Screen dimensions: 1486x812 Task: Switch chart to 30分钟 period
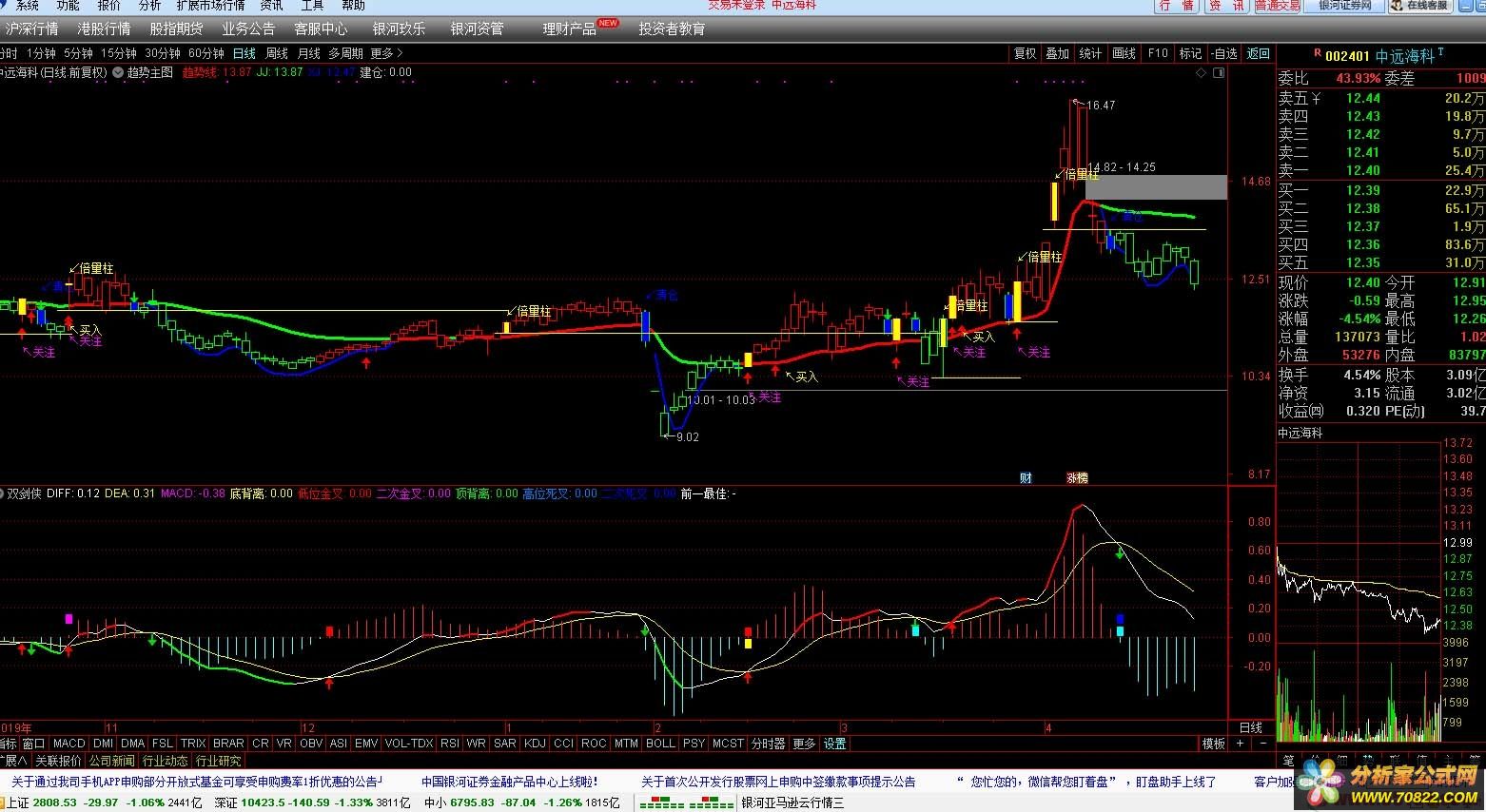tap(162, 53)
